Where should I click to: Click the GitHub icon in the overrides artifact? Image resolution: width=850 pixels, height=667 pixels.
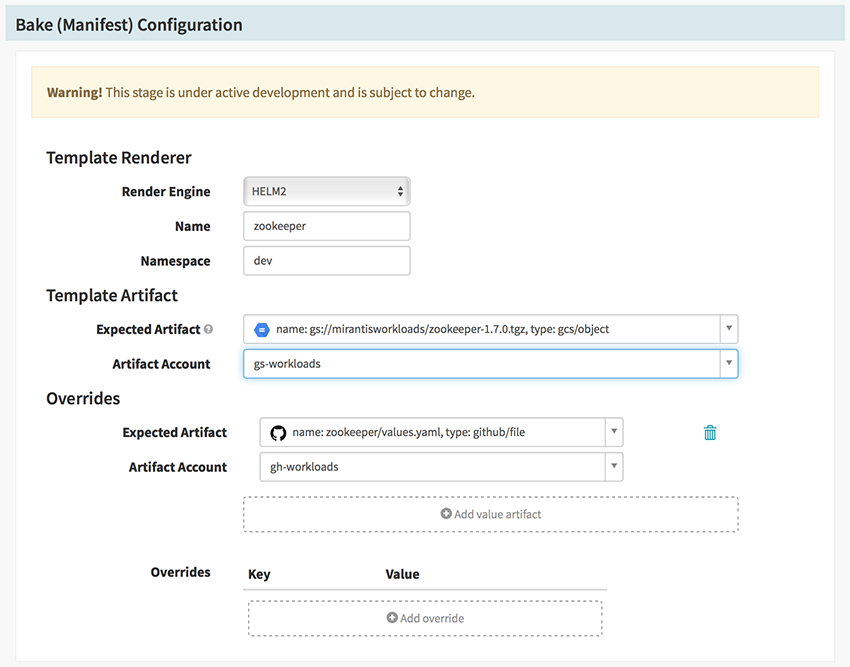(x=278, y=433)
